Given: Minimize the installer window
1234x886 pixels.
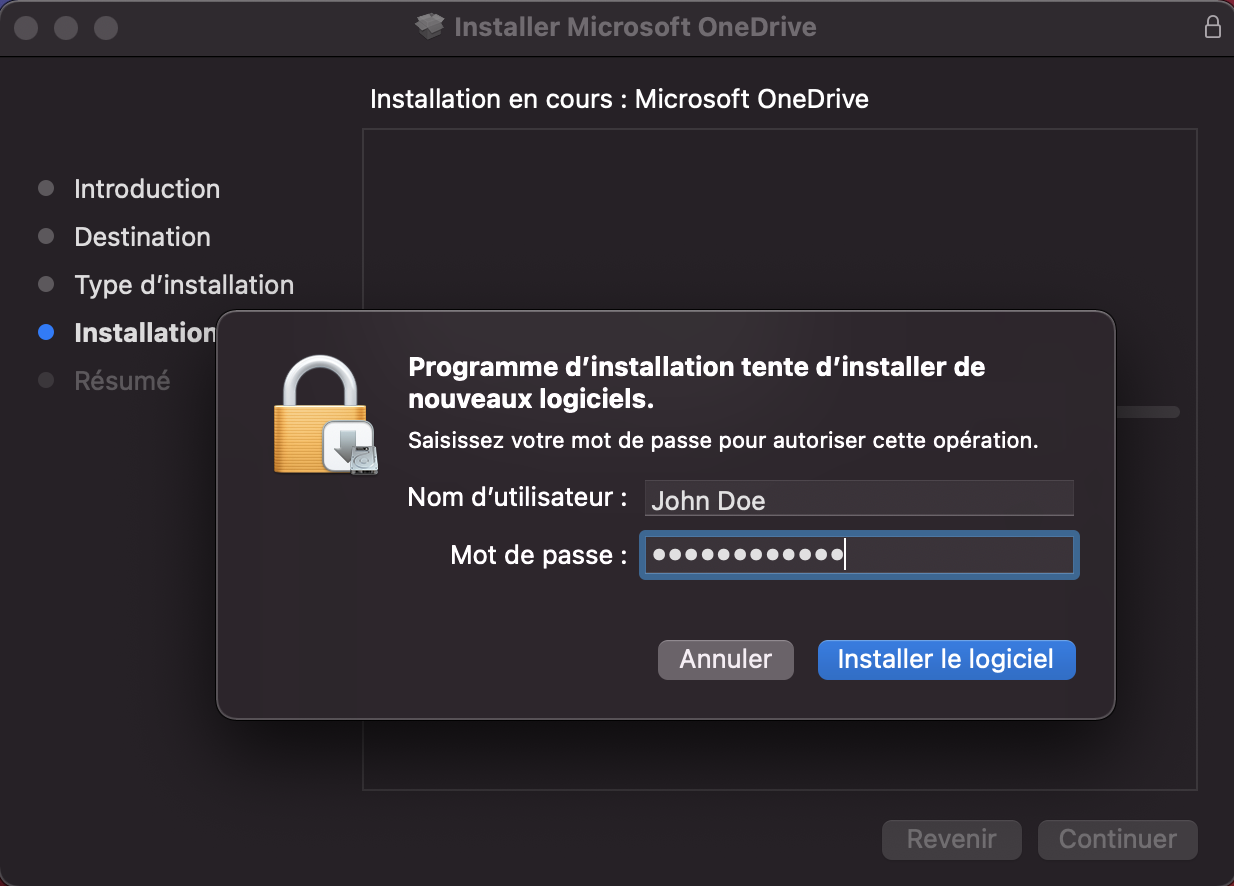Looking at the screenshot, I should [66, 28].
